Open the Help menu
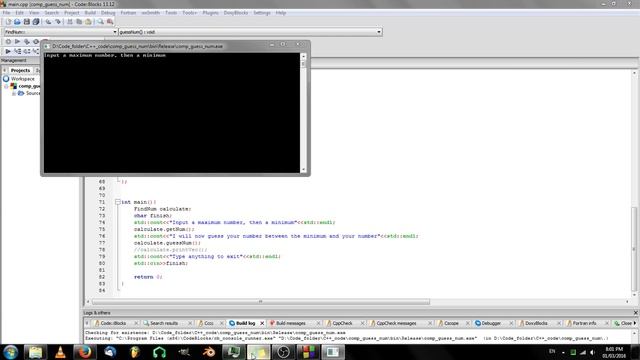The height and width of the screenshot is (360, 640). (x=281, y=13)
